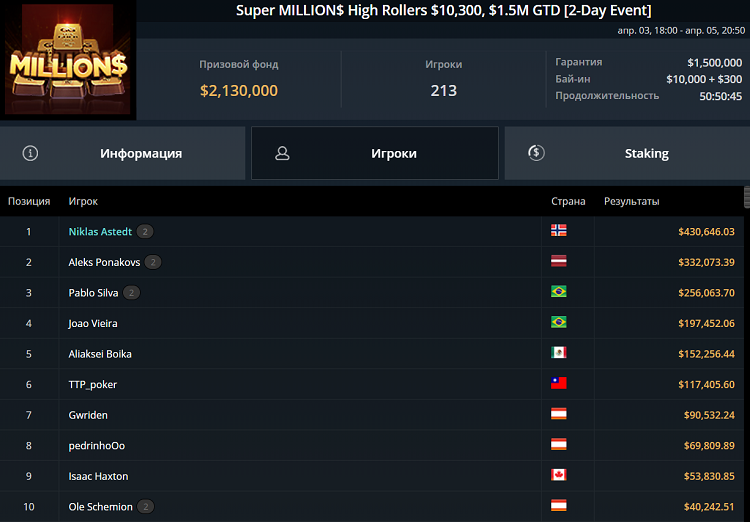750x522 pixels.
Task: Click the Позиция column header
Action: (29, 201)
